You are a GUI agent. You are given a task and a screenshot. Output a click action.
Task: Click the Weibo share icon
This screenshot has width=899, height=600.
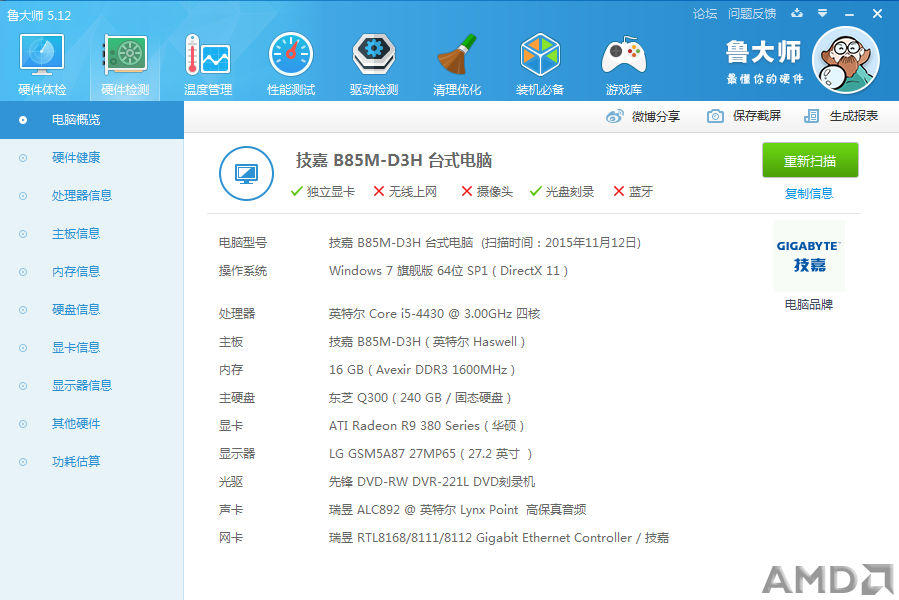(615, 116)
